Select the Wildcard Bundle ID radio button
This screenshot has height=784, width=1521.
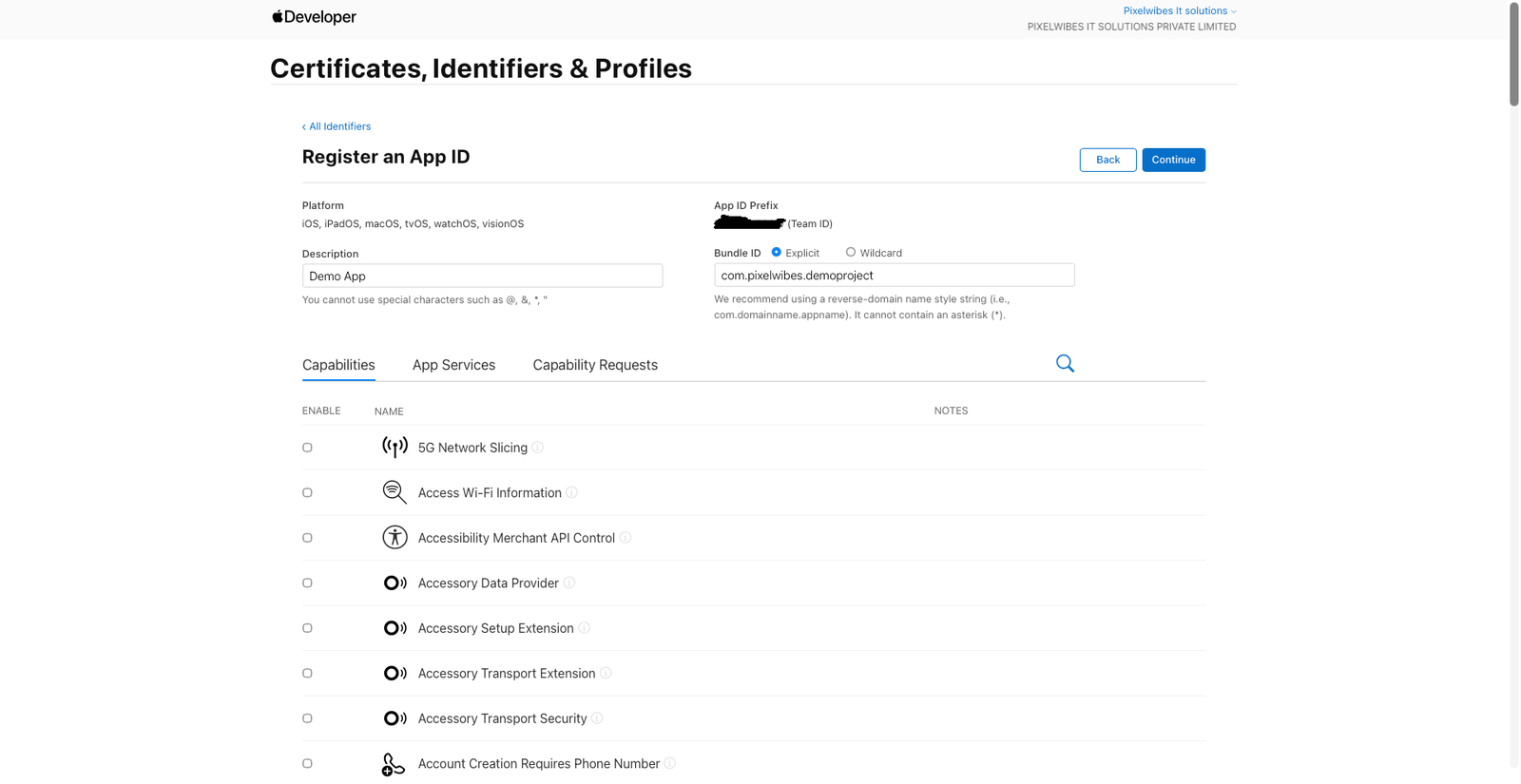tap(851, 252)
